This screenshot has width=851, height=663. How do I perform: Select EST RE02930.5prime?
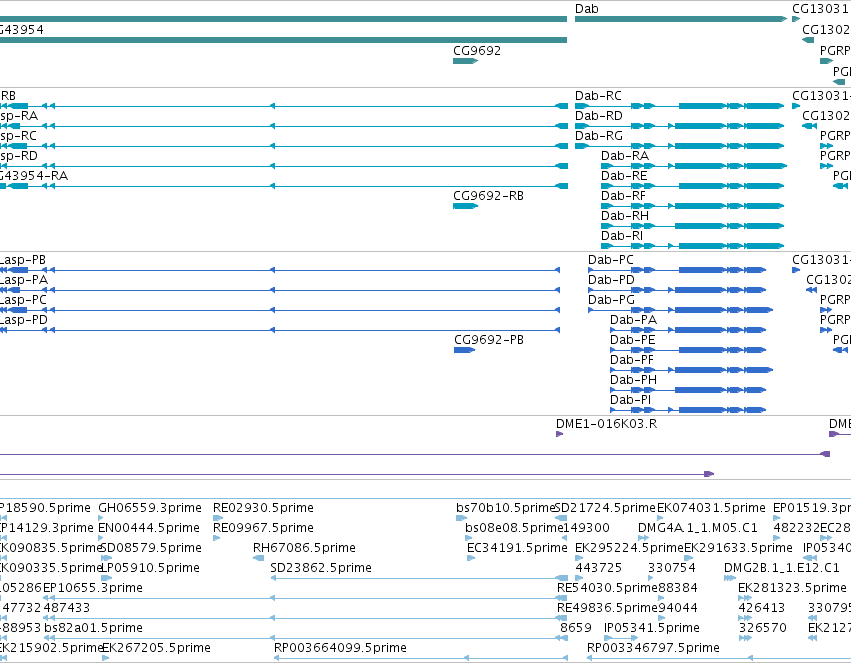click(263, 508)
